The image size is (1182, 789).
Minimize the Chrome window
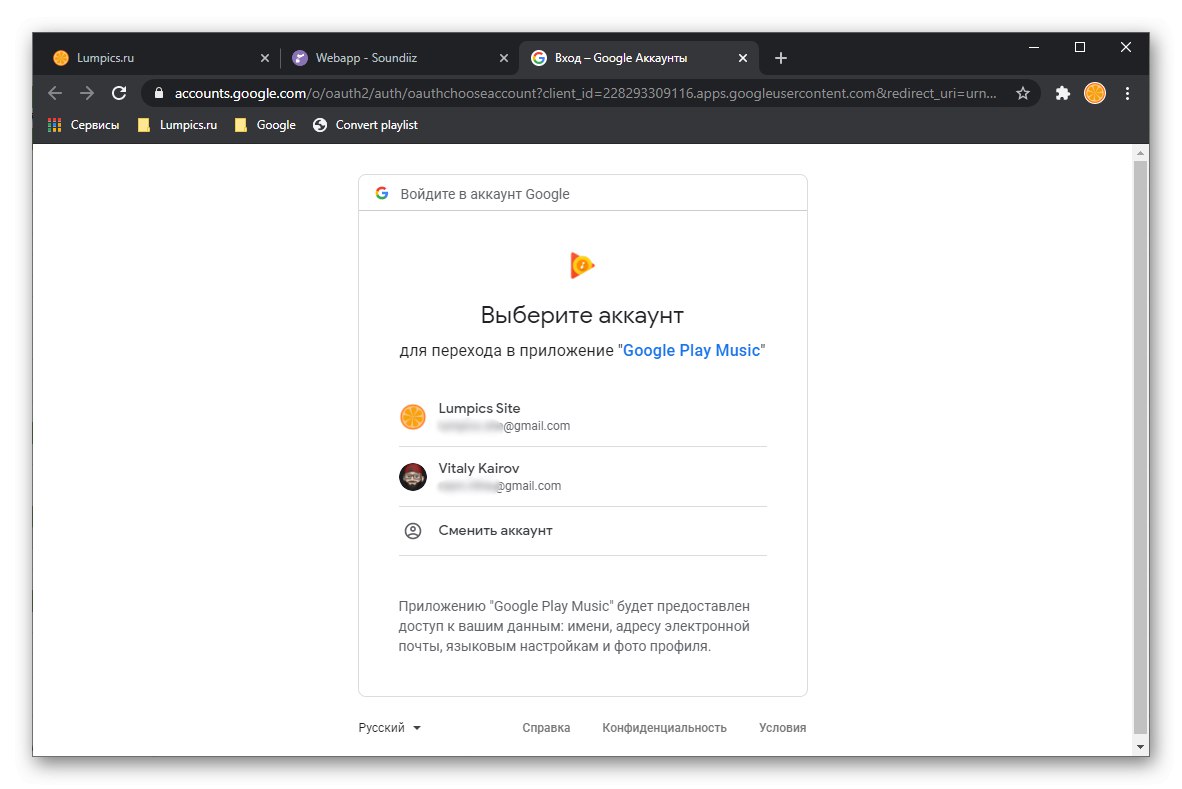[x=1033, y=47]
